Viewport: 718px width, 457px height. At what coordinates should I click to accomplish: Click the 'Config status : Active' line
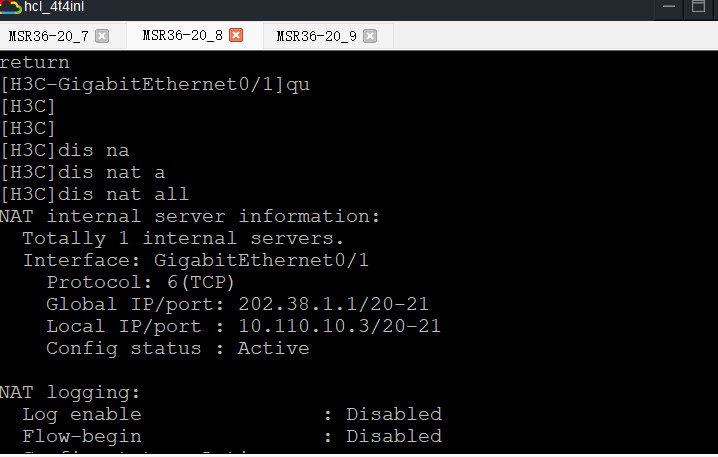pyautogui.click(x=177, y=348)
